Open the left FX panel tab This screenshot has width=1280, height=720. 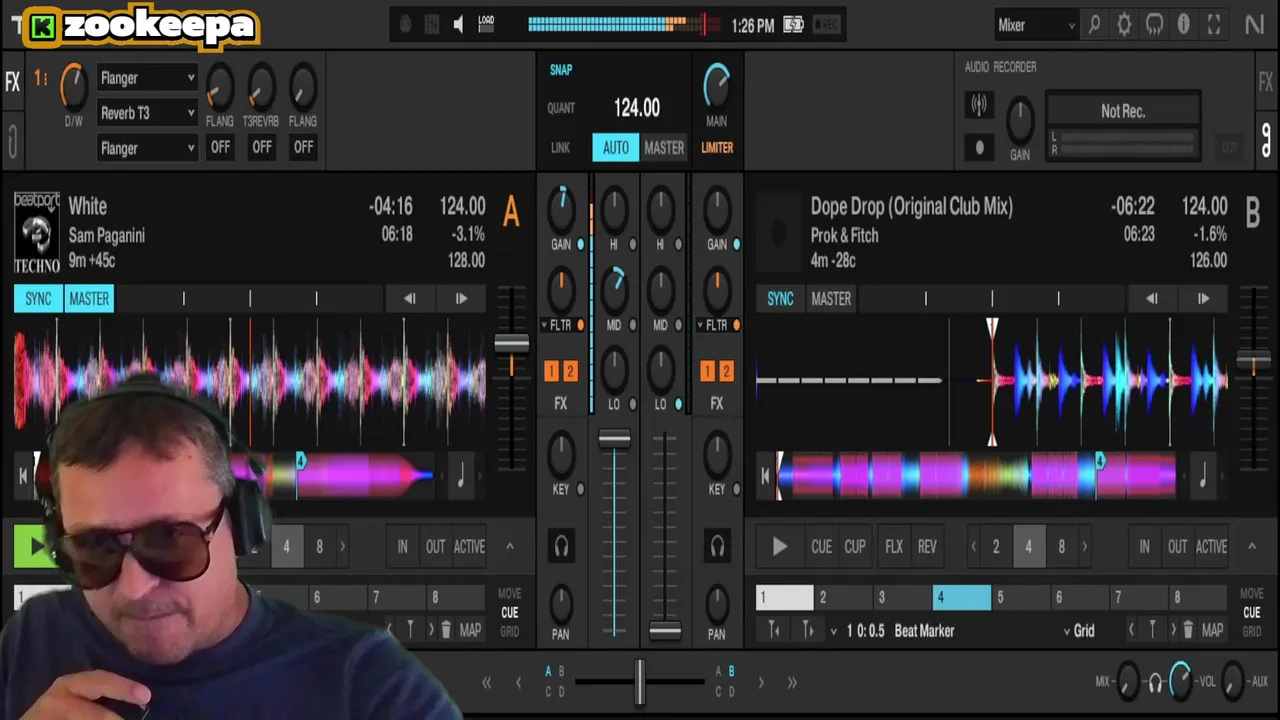12,82
